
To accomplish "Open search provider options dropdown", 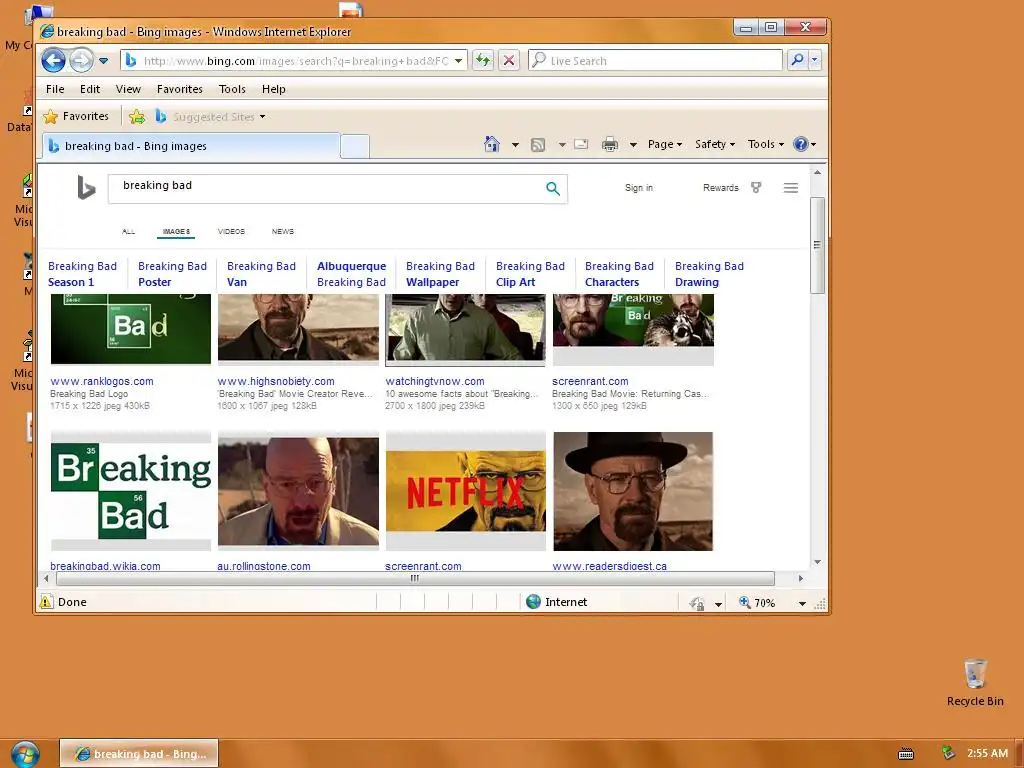I will pos(814,60).
